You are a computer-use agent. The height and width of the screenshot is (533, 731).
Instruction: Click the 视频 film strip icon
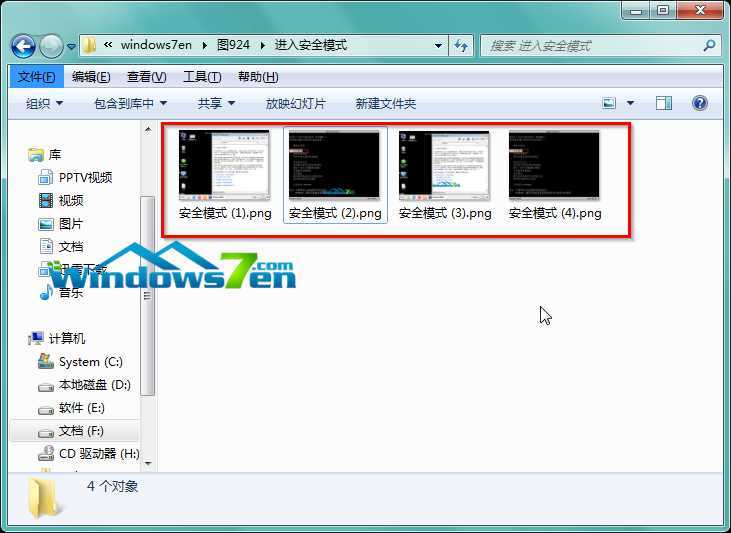click(46, 201)
